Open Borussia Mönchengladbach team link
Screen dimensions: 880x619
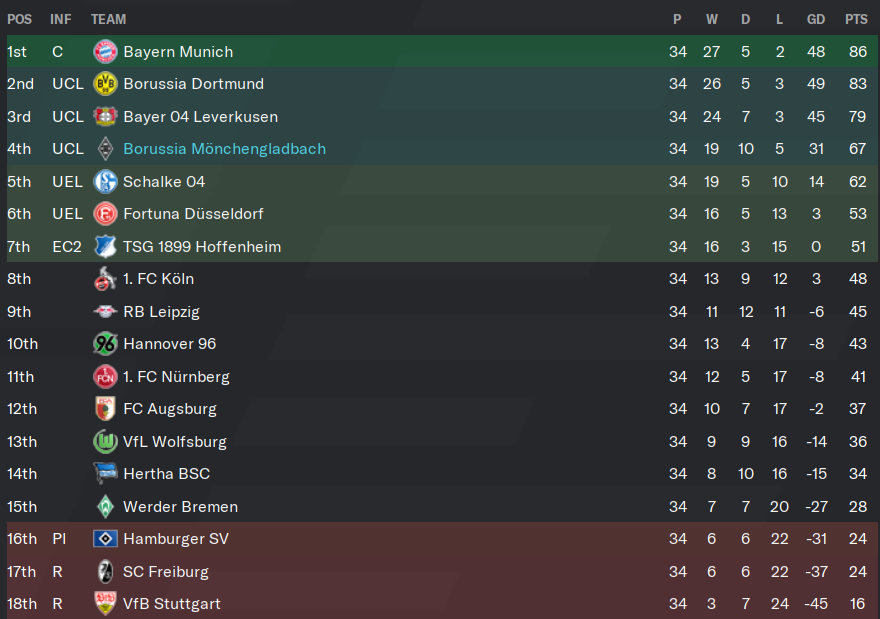pos(224,149)
